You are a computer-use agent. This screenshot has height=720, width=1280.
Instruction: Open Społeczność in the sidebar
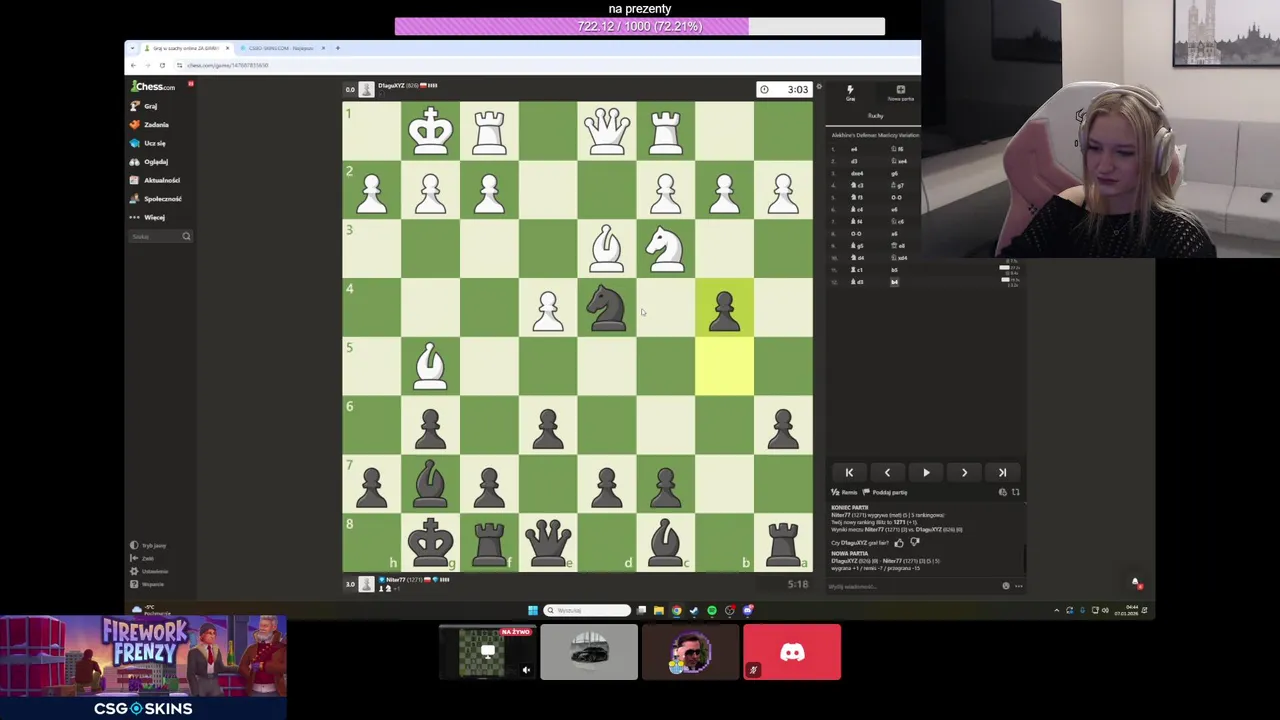pos(156,199)
